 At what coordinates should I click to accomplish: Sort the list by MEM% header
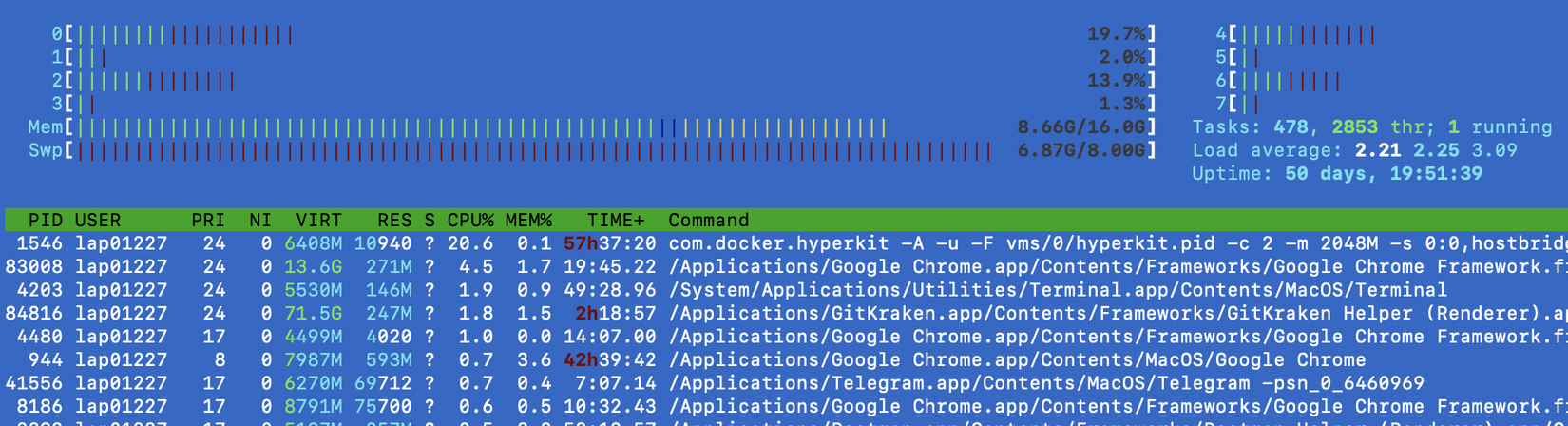coord(528,220)
